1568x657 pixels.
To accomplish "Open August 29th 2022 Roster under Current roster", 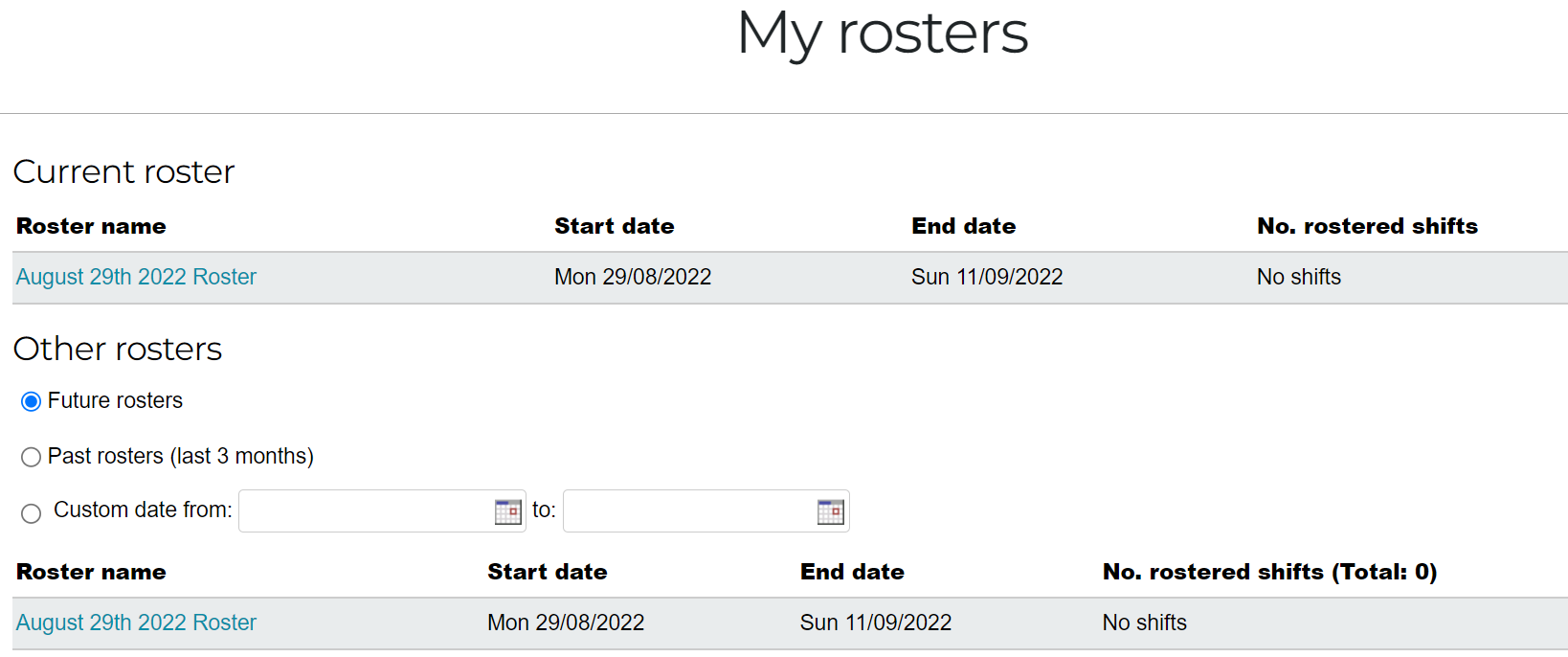I will pyautogui.click(x=136, y=277).
